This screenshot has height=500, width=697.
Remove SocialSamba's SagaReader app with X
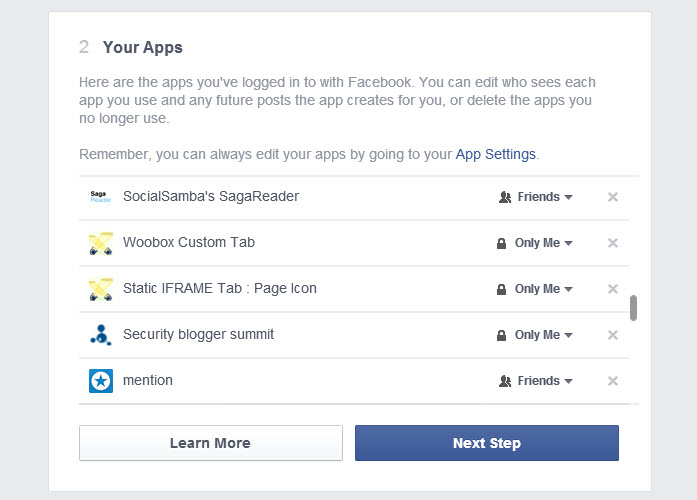[613, 197]
